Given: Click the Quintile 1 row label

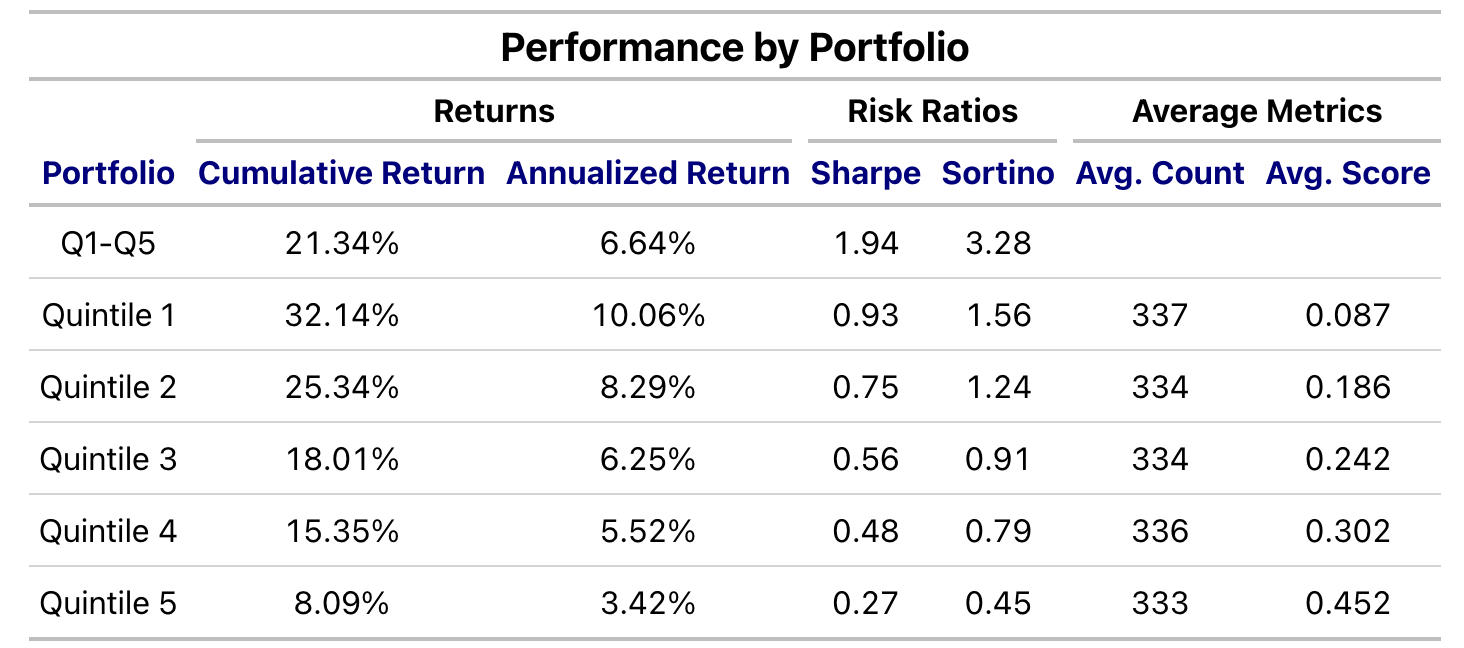Looking at the screenshot, I should coord(108,316).
